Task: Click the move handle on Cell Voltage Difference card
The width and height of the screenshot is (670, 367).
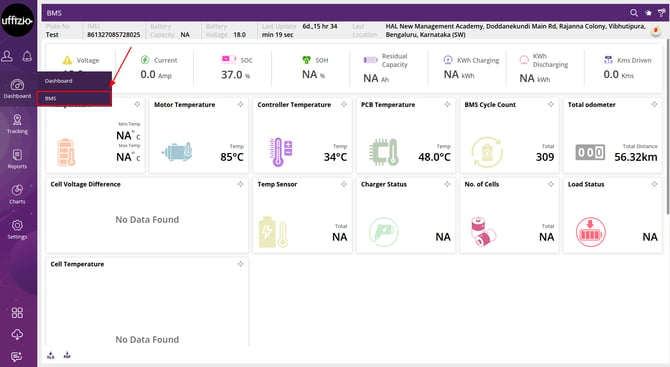Action: 241,184
